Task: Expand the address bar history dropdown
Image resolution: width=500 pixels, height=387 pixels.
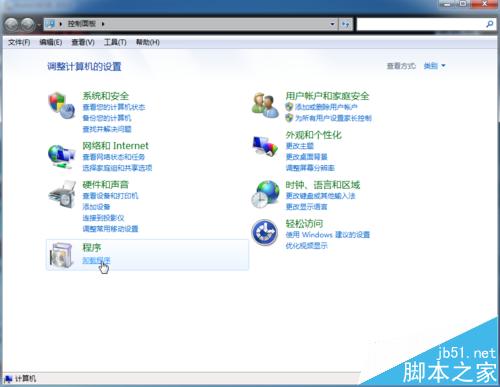Action: point(332,24)
